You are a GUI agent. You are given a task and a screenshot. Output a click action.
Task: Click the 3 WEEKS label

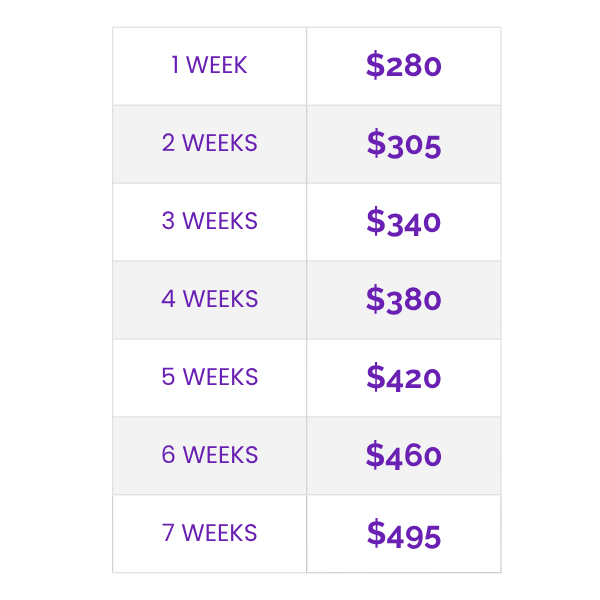(x=209, y=222)
